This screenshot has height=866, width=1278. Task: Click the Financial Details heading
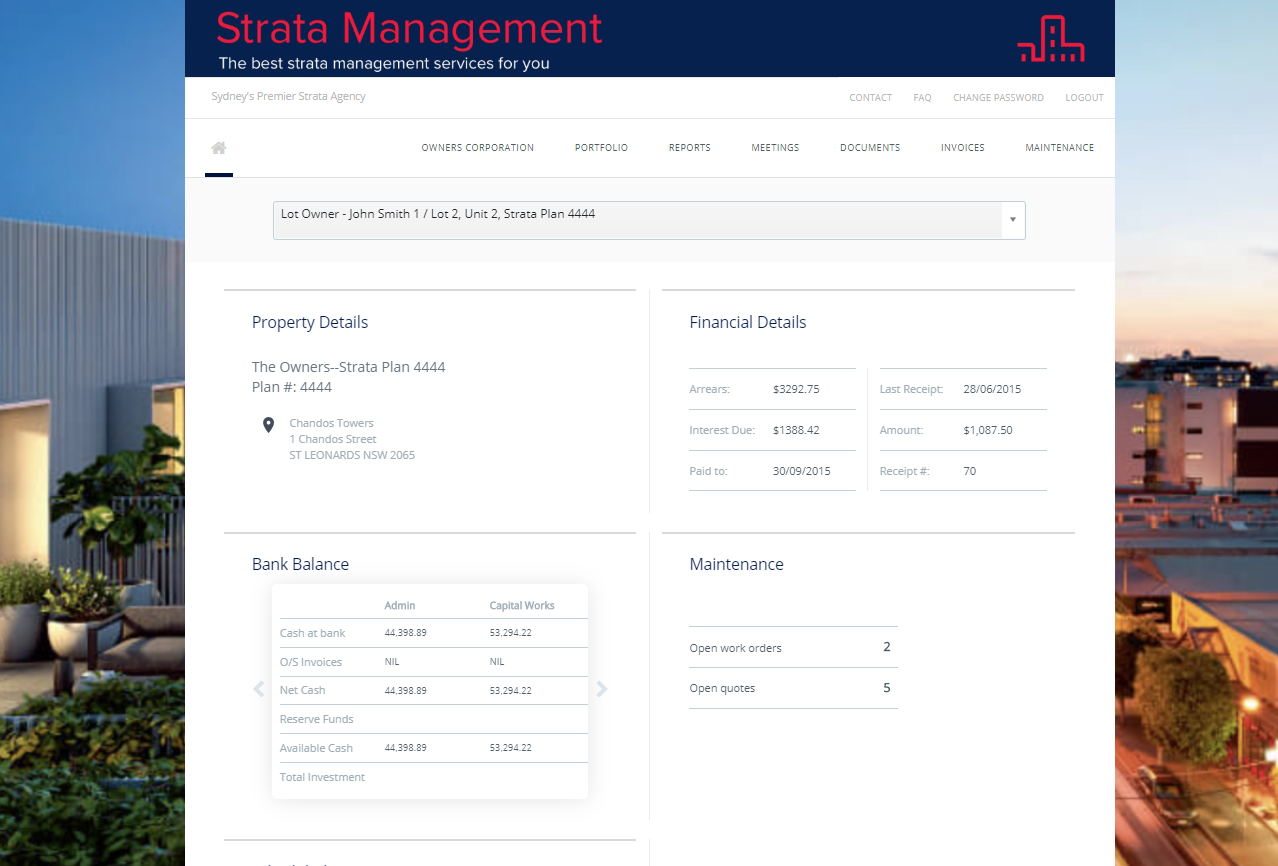click(748, 322)
